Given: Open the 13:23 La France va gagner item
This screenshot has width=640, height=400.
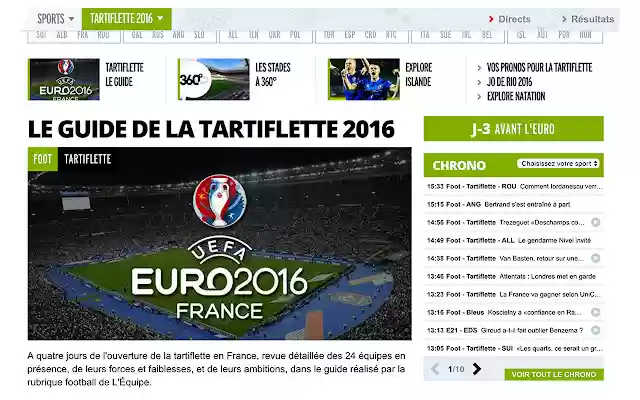Looking at the screenshot, I should (514, 294).
